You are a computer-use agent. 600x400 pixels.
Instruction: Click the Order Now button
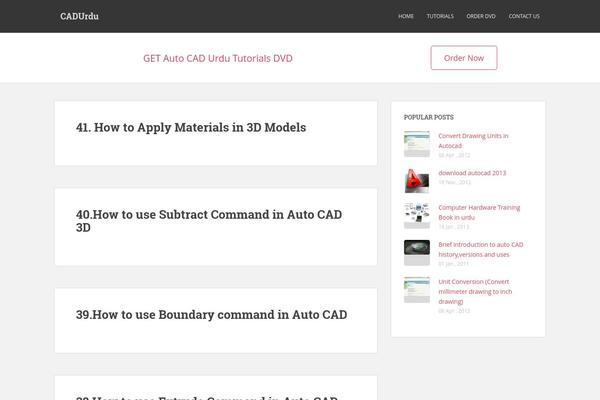click(464, 58)
